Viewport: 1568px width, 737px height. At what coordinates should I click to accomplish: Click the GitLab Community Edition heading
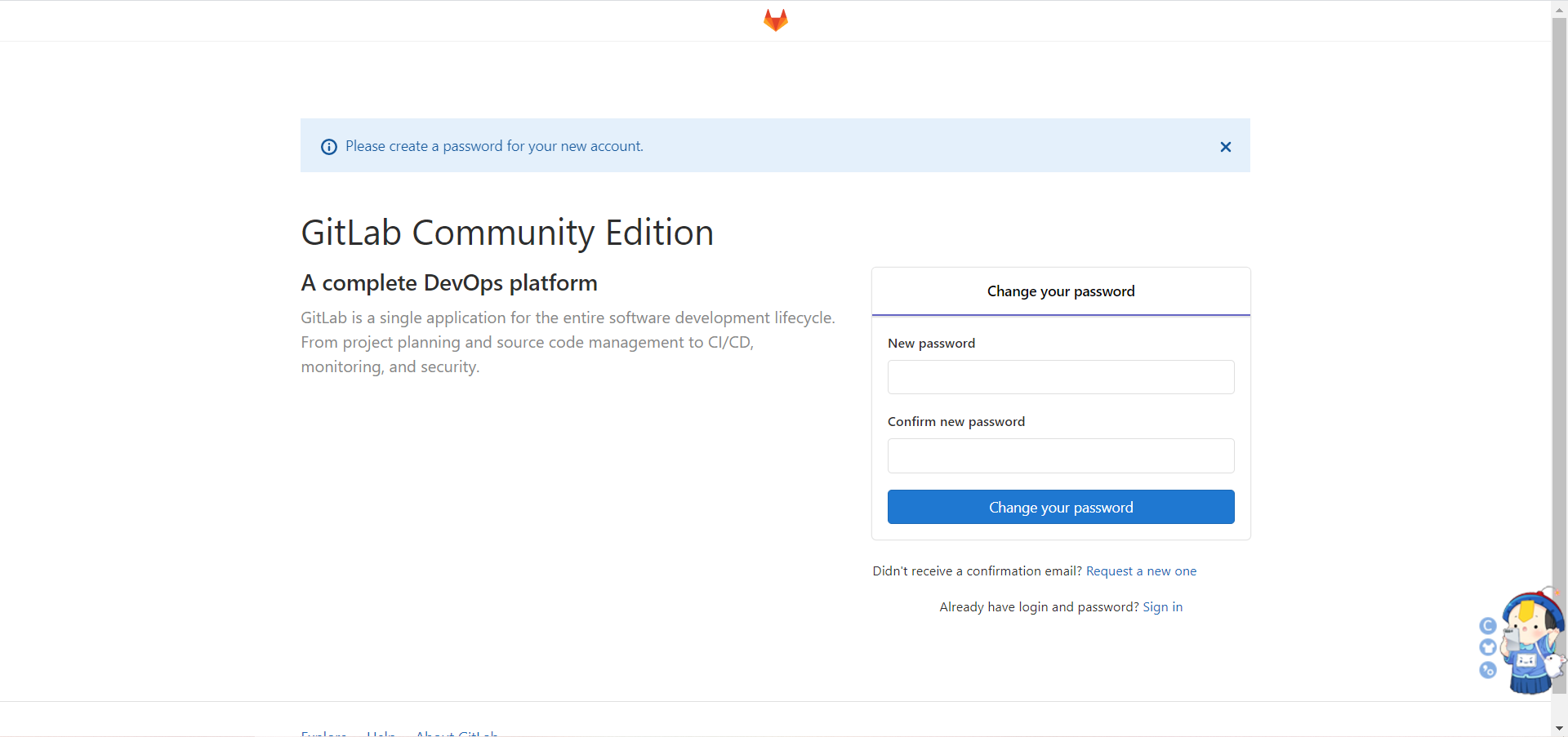(507, 233)
